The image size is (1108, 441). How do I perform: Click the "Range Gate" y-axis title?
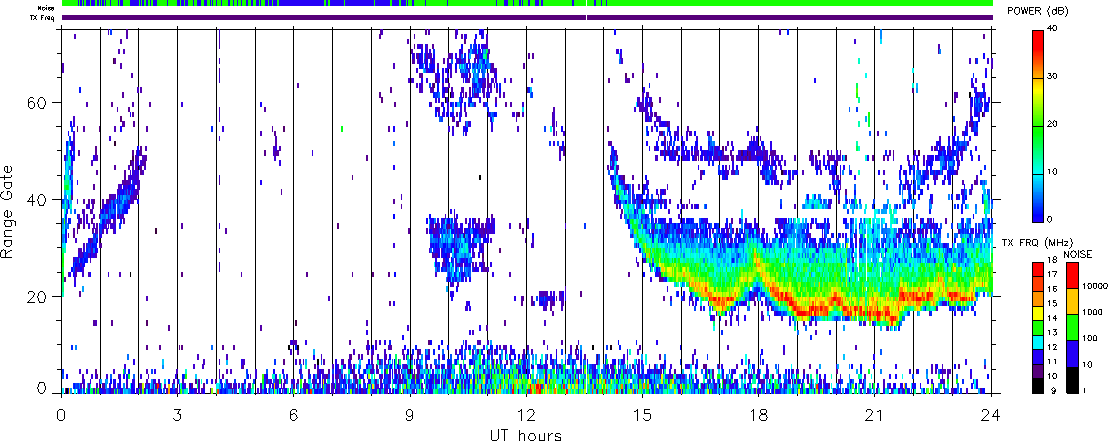9,210
